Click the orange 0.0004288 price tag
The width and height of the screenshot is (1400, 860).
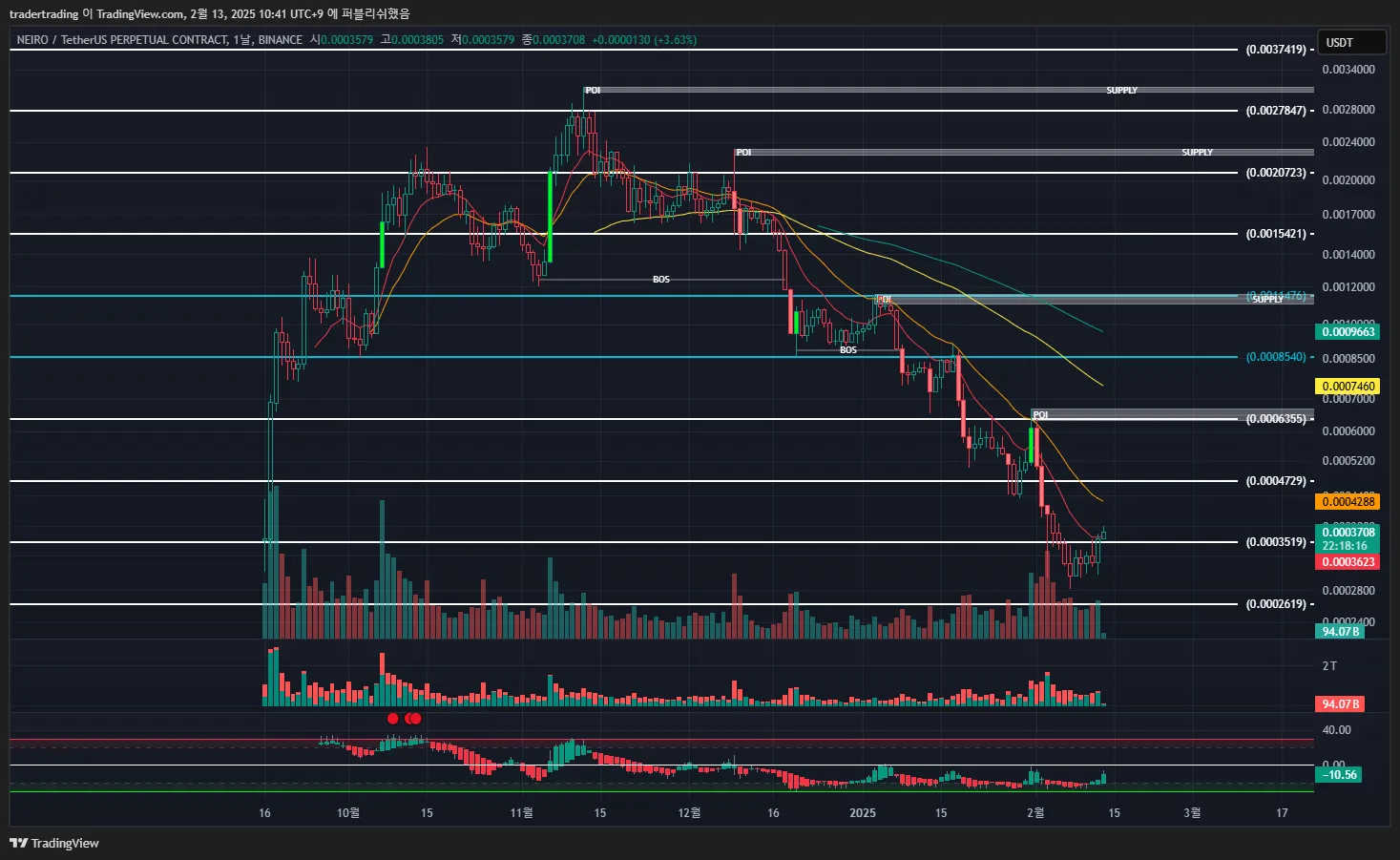(x=1348, y=502)
